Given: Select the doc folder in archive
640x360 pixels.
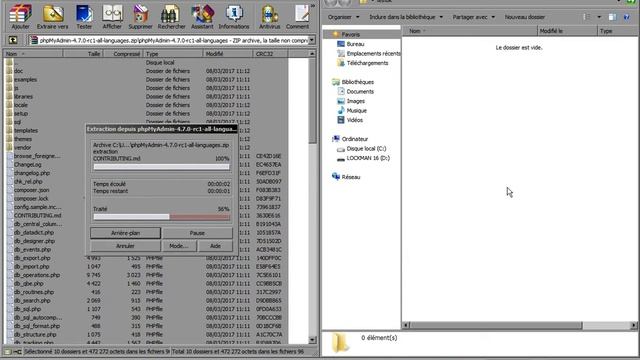Looking at the screenshot, I should (19, 71).
